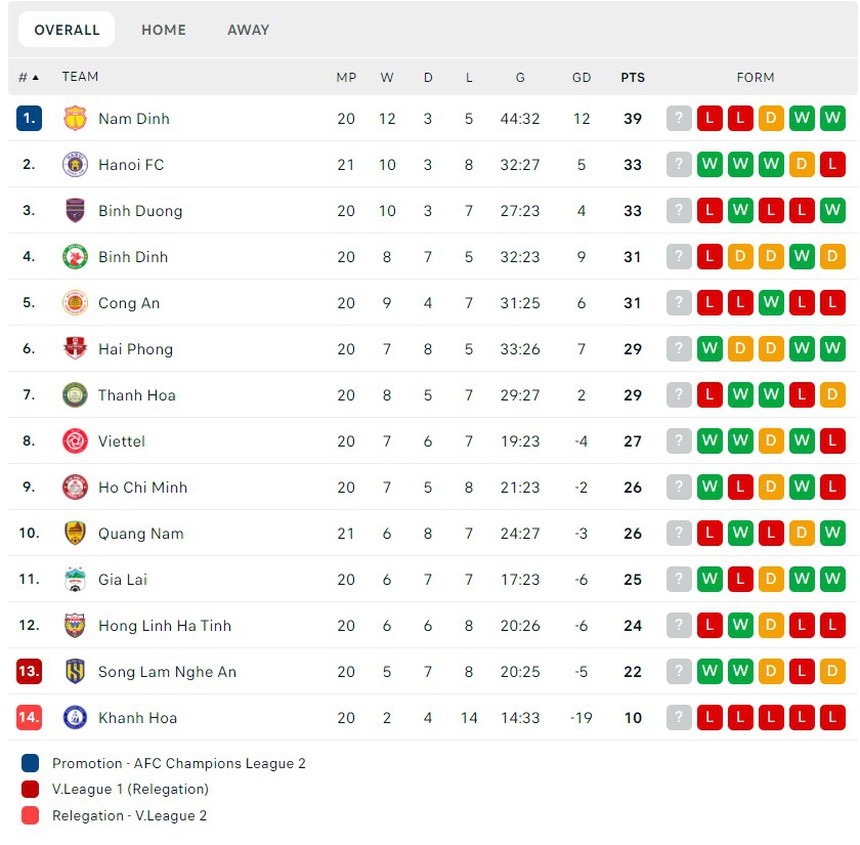This screenshot has height=845, width=860.
Task: Click the Hanoi FC club crest icon
Action: click(75, 165)
